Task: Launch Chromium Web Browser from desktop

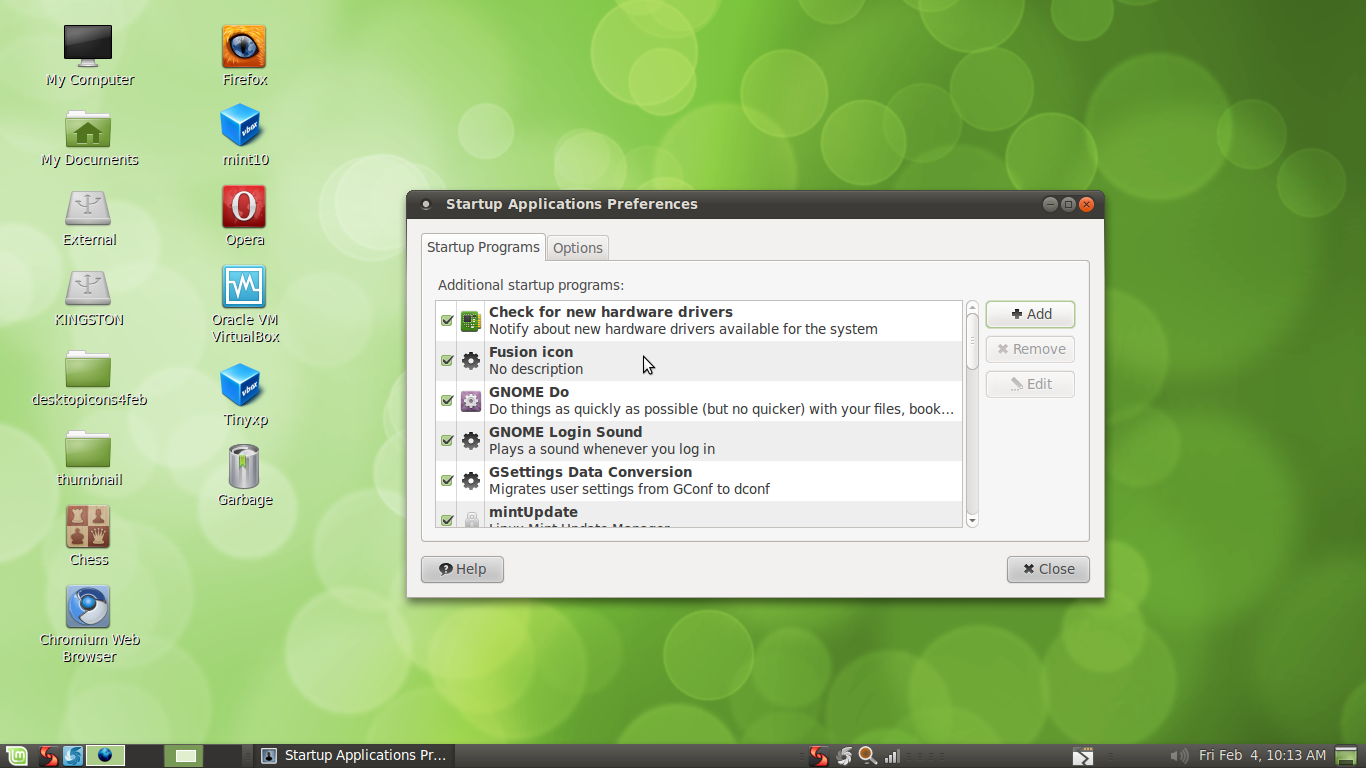Action: tap(88, 607)
